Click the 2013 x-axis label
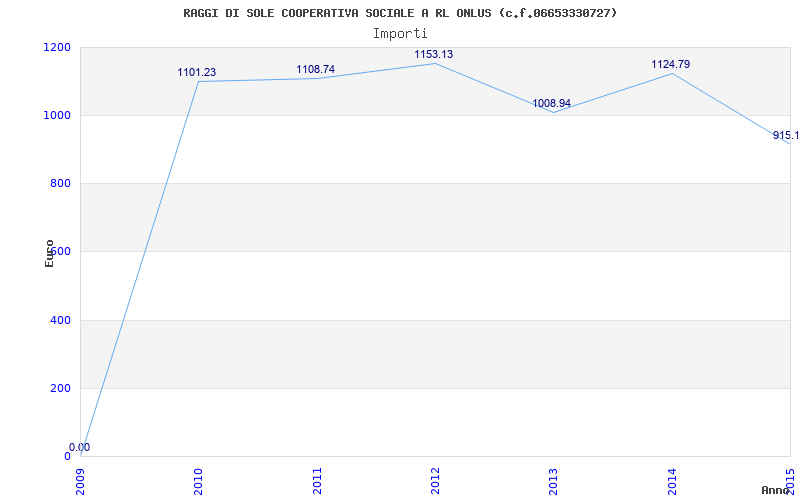 pyautogui.click(x=554, y=481)
